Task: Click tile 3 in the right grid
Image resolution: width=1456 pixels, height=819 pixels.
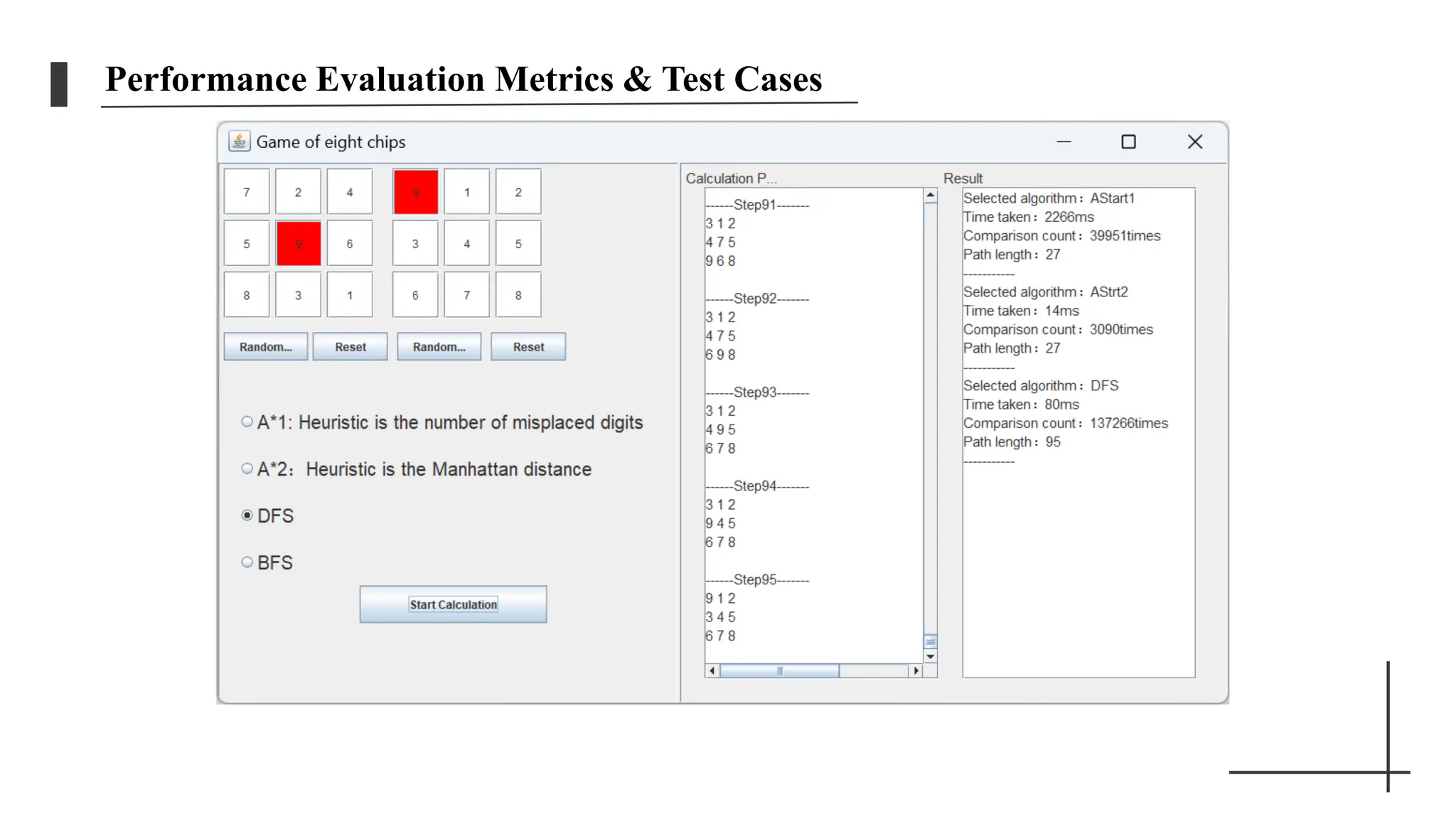Action: pyautogui.click(x=415, y=243)
